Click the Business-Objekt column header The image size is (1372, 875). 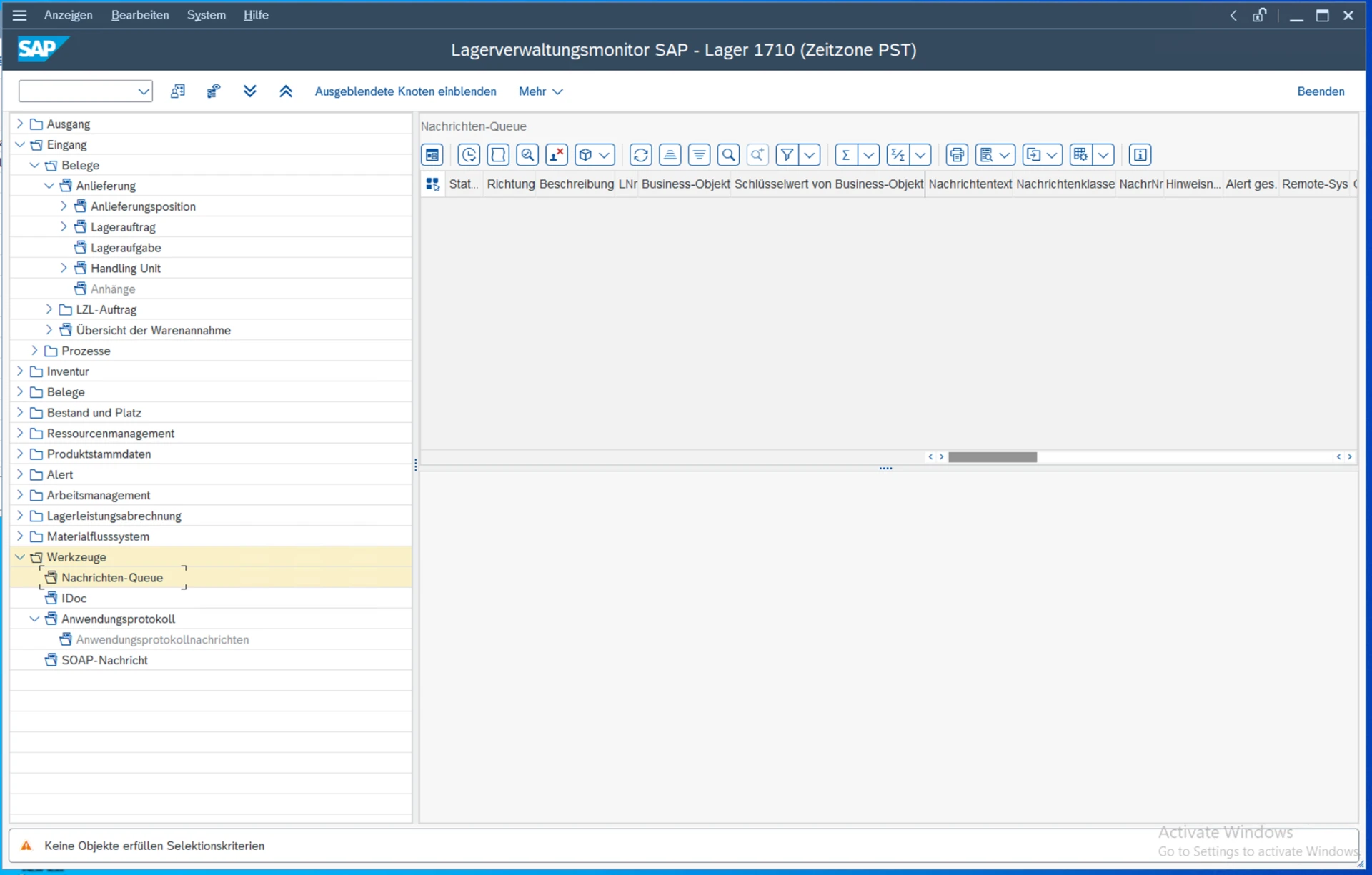[x=685, y=184]
